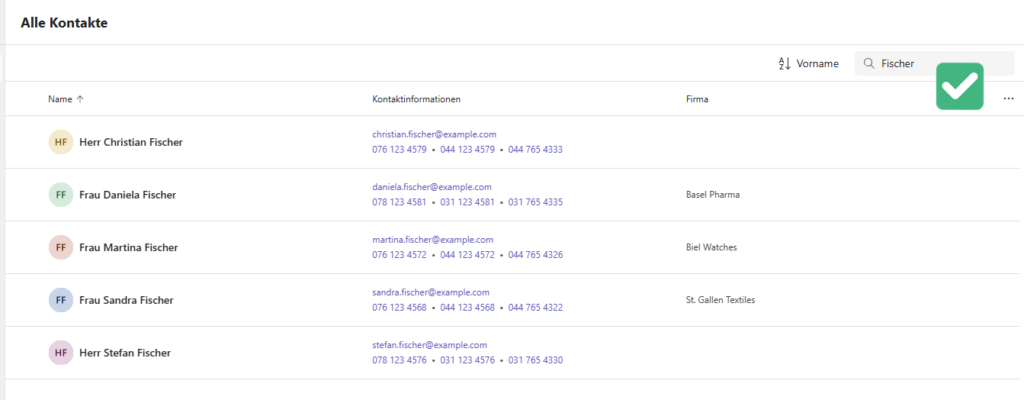Click the Firma column header
The height and width of the screenshot is (400, 1024).
coord(697,99)
